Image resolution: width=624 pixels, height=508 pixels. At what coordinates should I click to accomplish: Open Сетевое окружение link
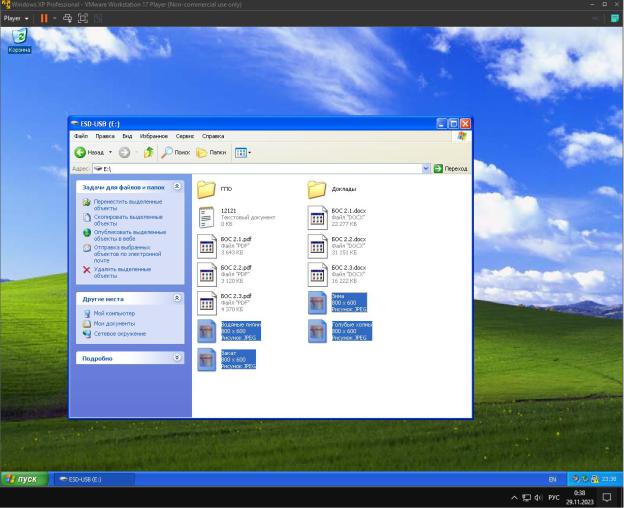point(120,334)
